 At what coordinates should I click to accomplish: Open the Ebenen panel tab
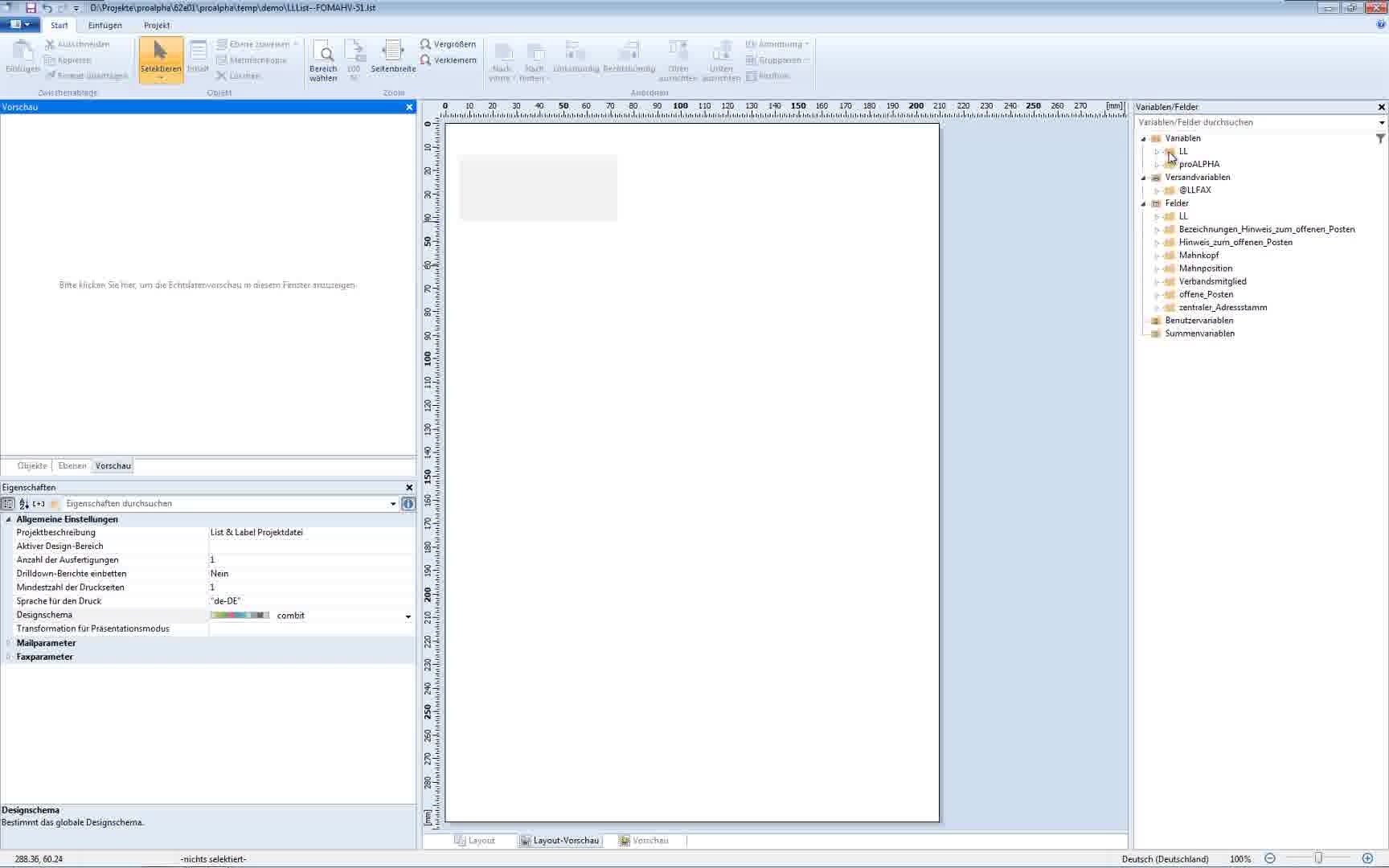[x=72, y=466]
